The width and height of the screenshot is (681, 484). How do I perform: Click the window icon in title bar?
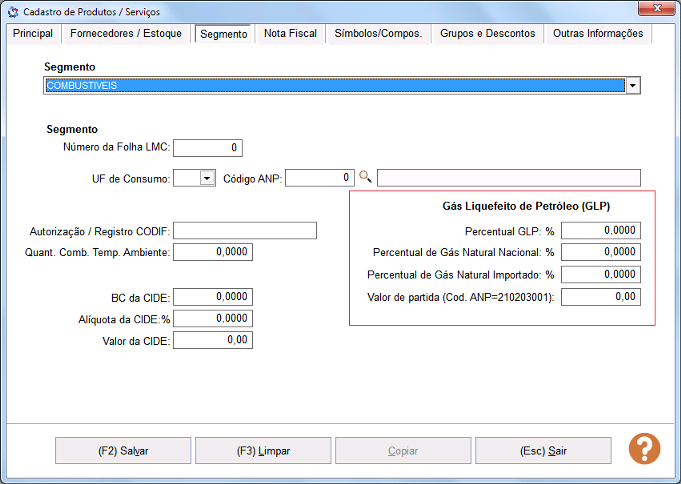(13, 12)
